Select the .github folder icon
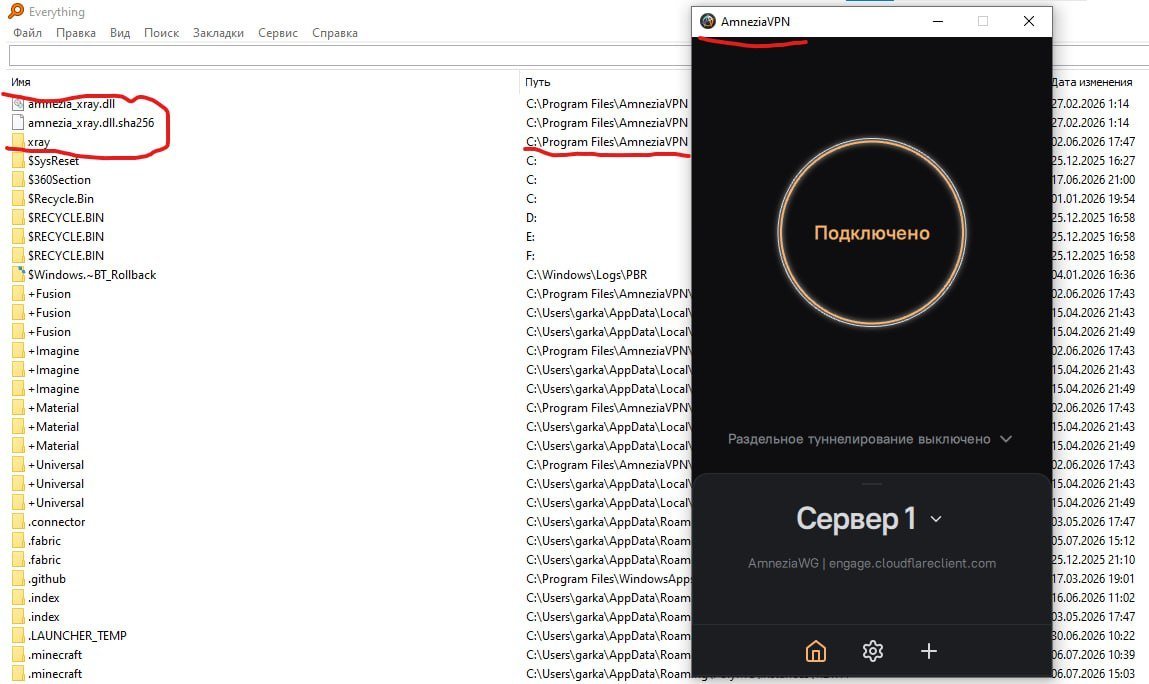1149x684 pixels. (x=18, y=579)
